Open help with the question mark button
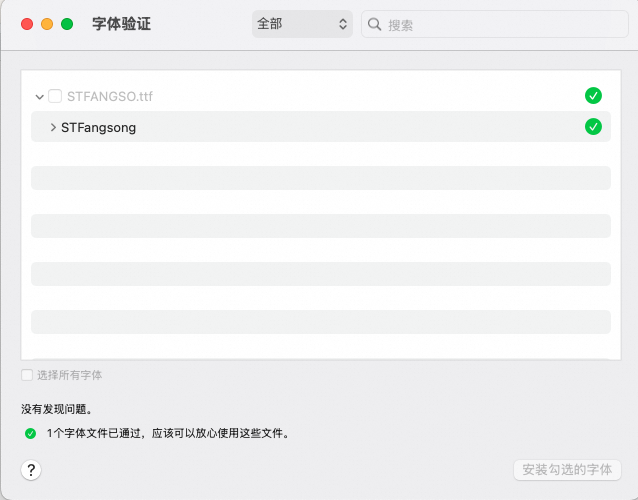 (x=31, y=470)
